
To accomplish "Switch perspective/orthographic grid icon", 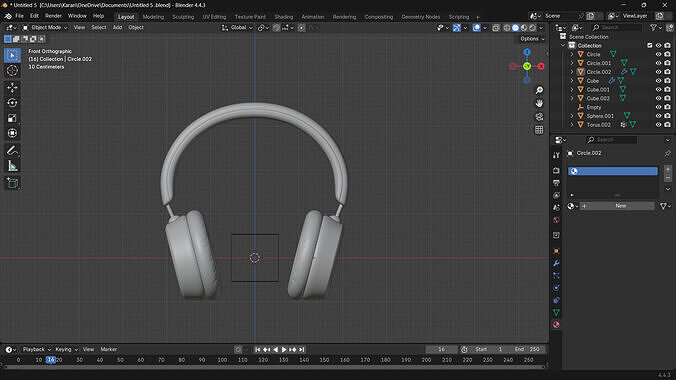I will tap(539, 130).
